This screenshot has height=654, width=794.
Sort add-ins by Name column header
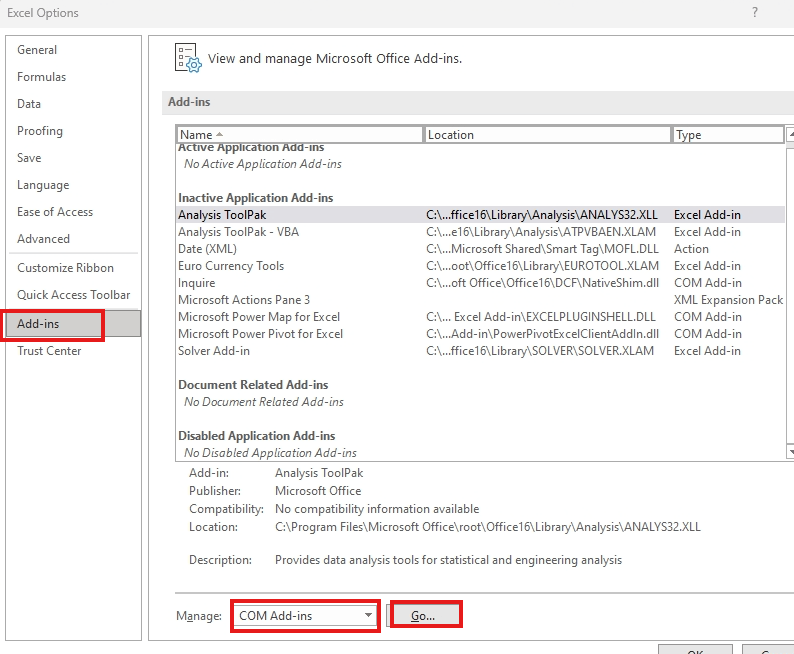(299, 135)
